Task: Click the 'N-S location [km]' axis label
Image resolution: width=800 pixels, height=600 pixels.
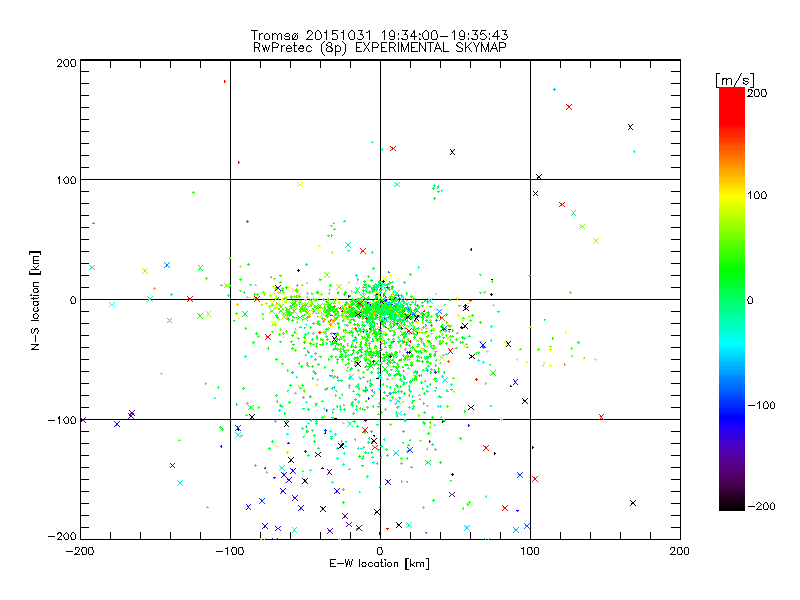Action: tap(35, 301)
